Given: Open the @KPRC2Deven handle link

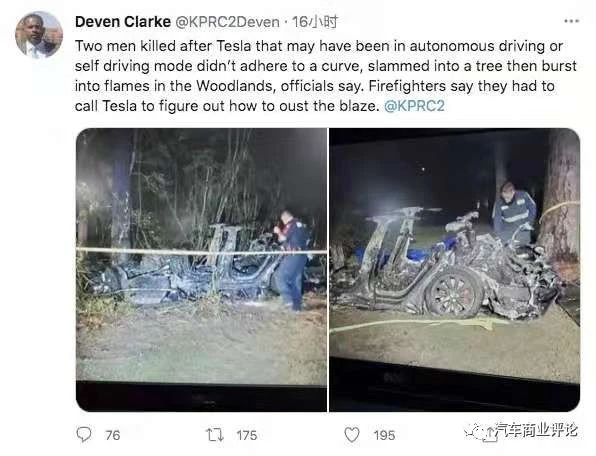Looking at the screenshot, I should pyautogui.click(x=228, y=22).
